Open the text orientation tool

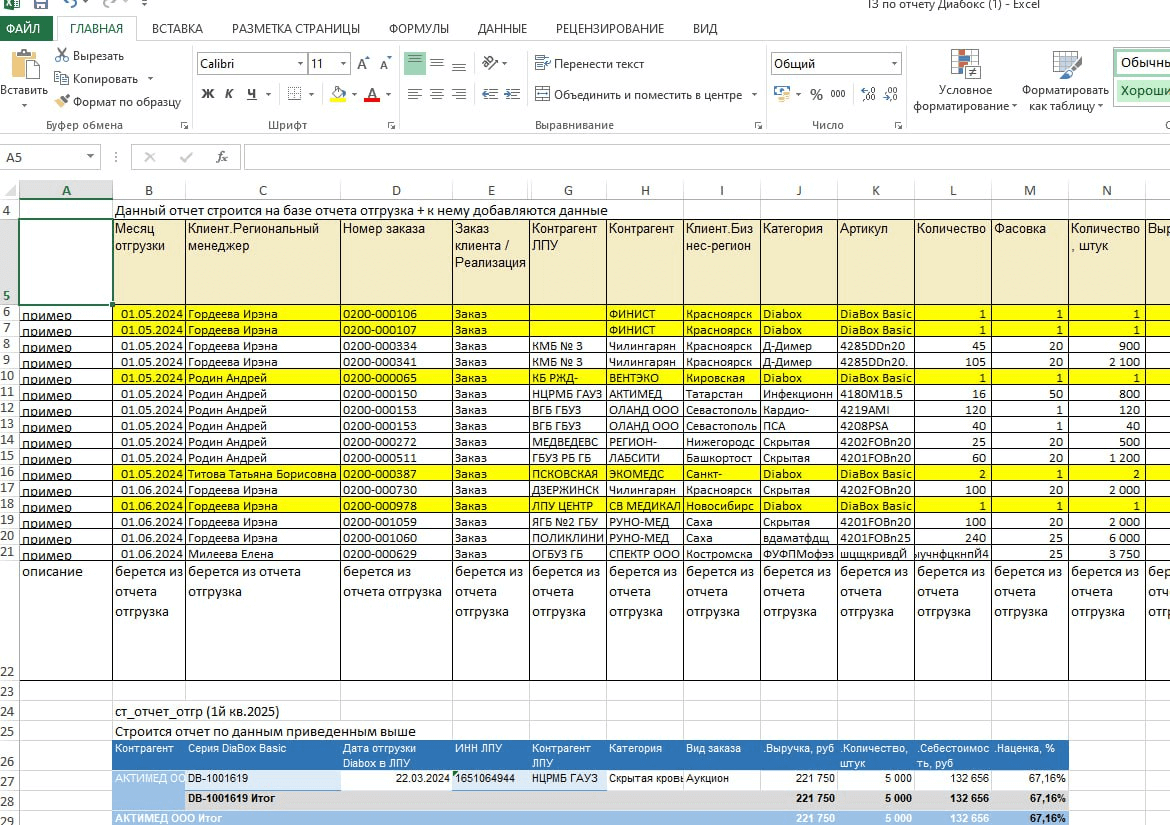[x=489, y=63]
